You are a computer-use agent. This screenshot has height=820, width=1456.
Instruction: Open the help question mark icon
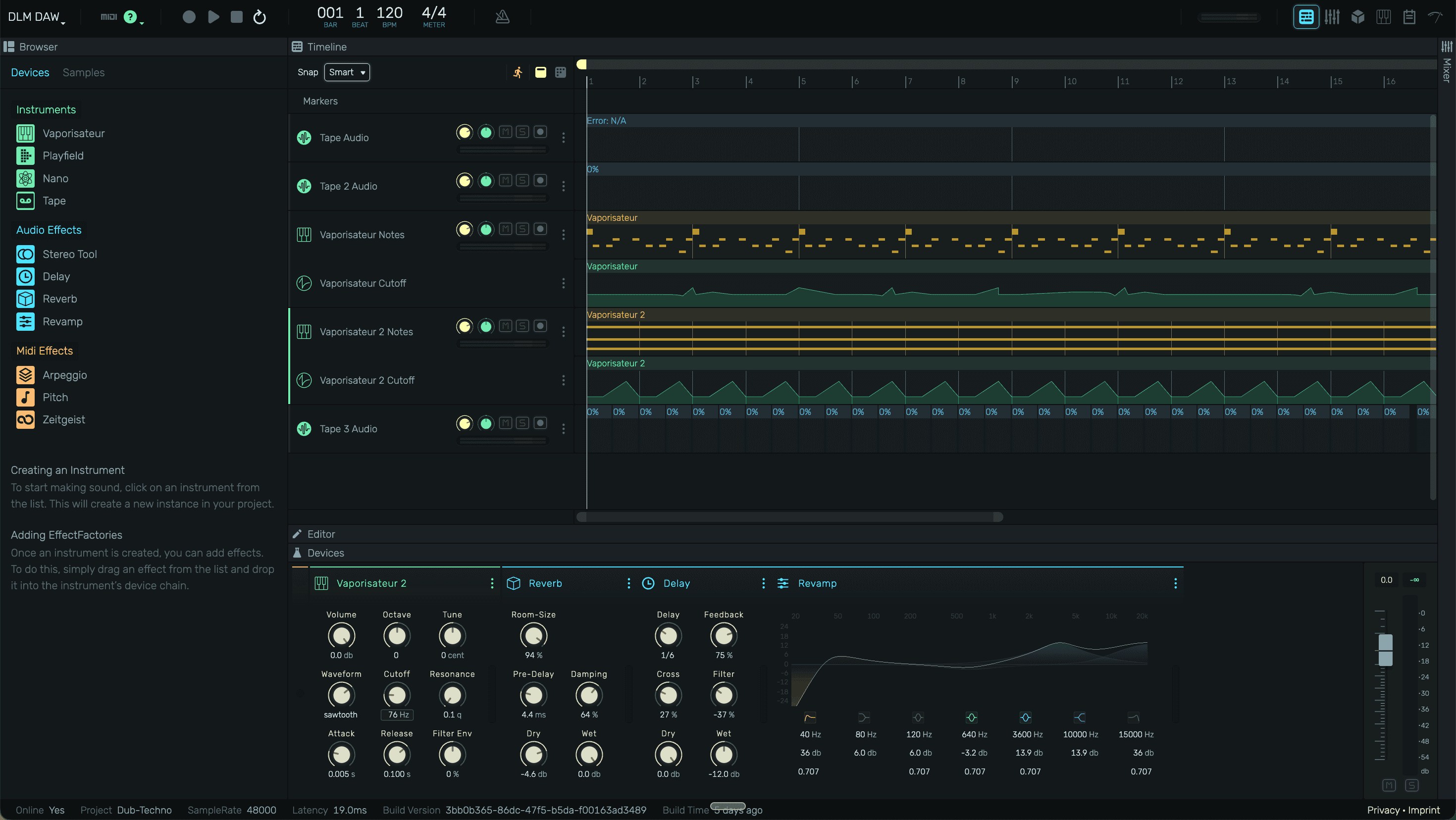pos(131,17)
